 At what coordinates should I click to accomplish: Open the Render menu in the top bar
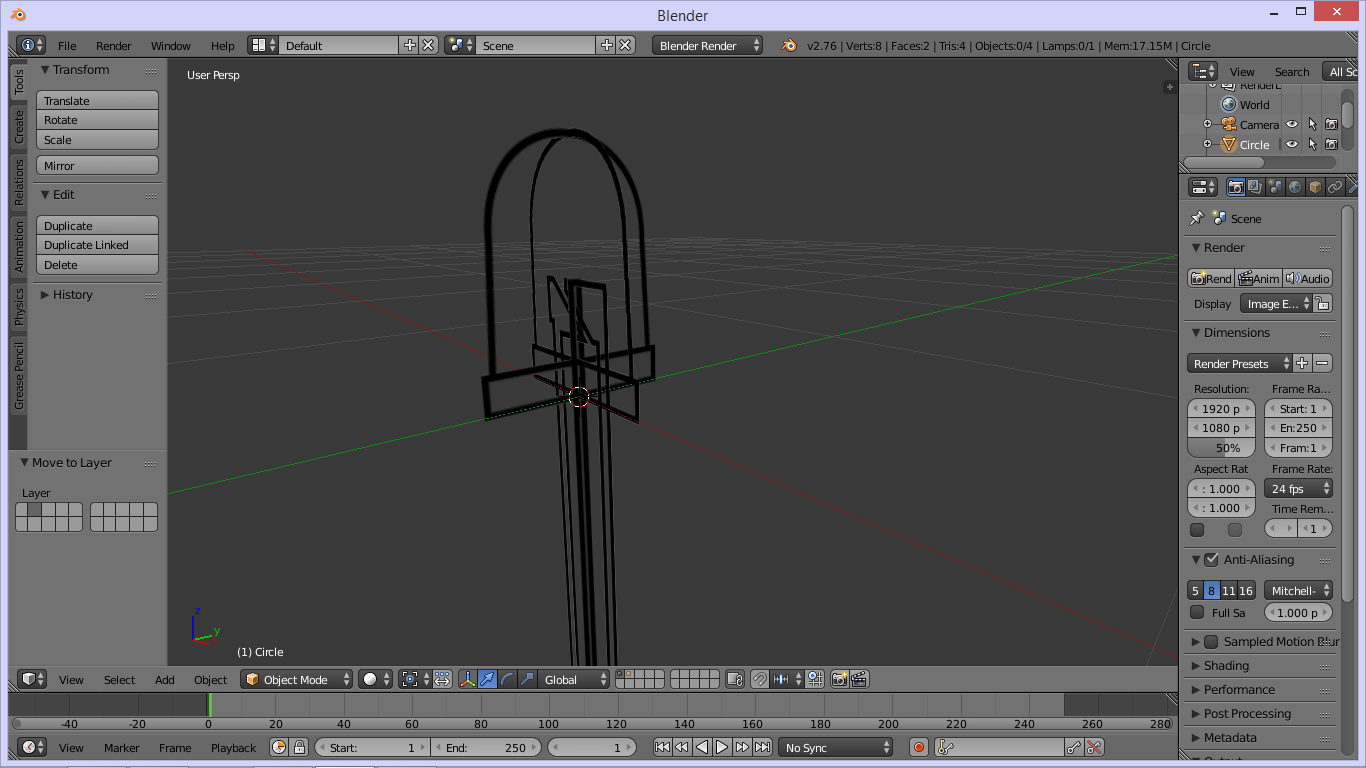point(114,45)
